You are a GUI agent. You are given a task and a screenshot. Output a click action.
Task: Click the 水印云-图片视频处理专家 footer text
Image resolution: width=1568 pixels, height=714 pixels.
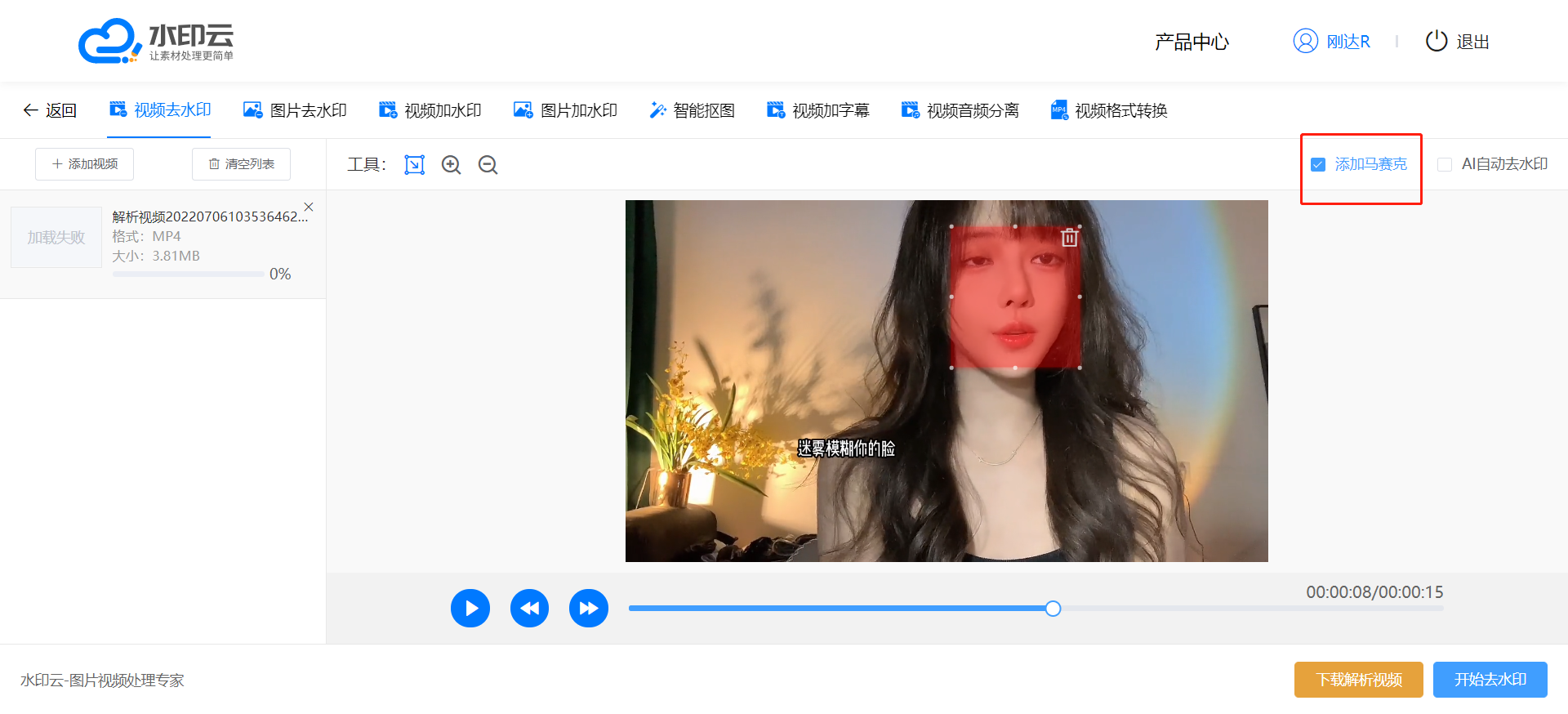point(102,681)
